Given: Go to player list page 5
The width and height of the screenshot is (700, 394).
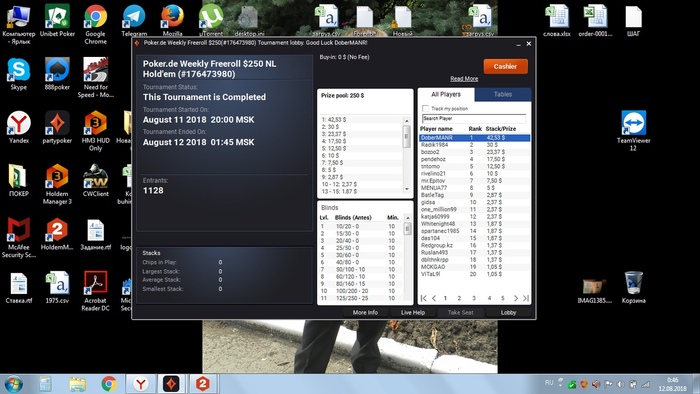Looking at the screenshot, I should (502, 298).
